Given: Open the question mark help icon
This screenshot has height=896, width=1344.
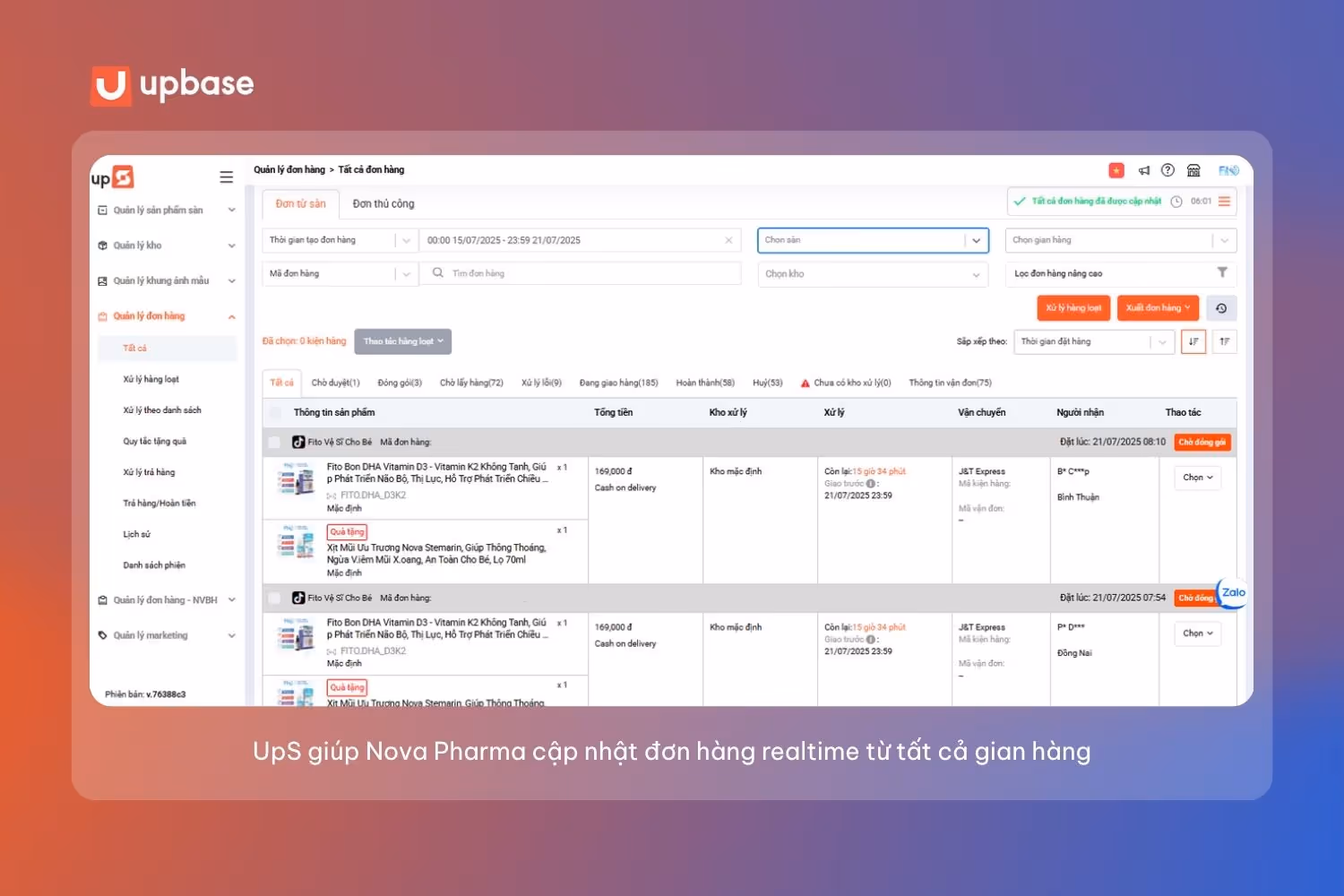Looking at the screenshot, I should [1167, 170].
